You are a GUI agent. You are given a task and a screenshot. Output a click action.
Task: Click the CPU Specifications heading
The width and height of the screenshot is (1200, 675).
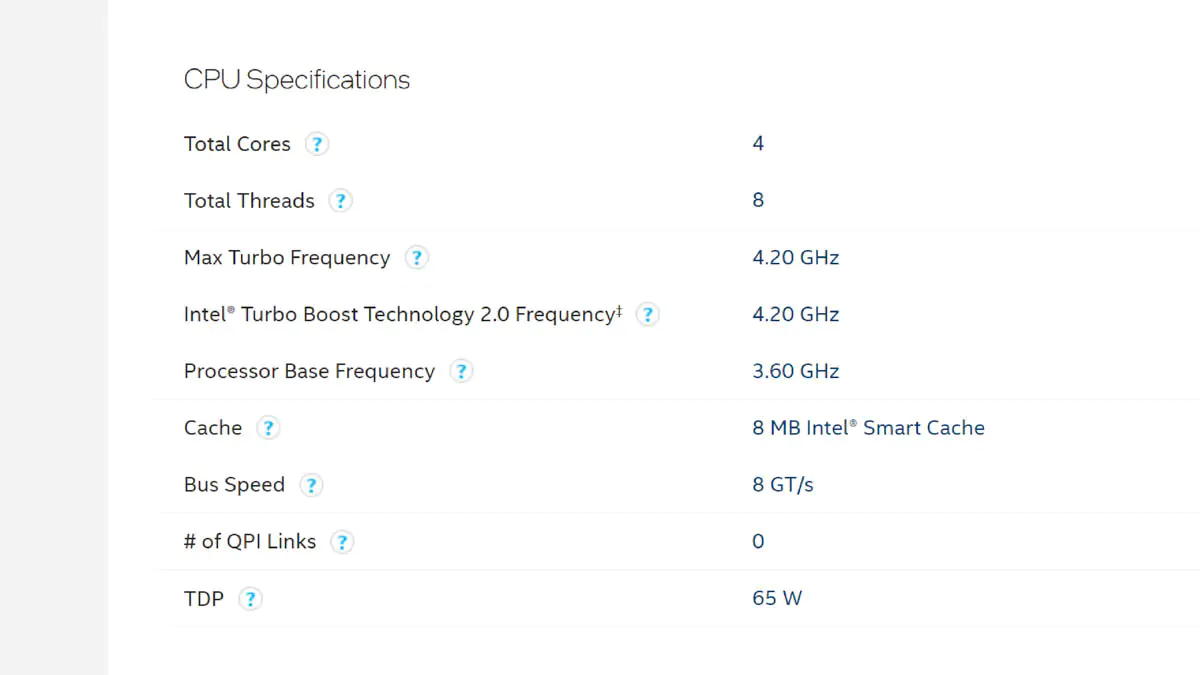pyautogui.click(x=297, y=80)
